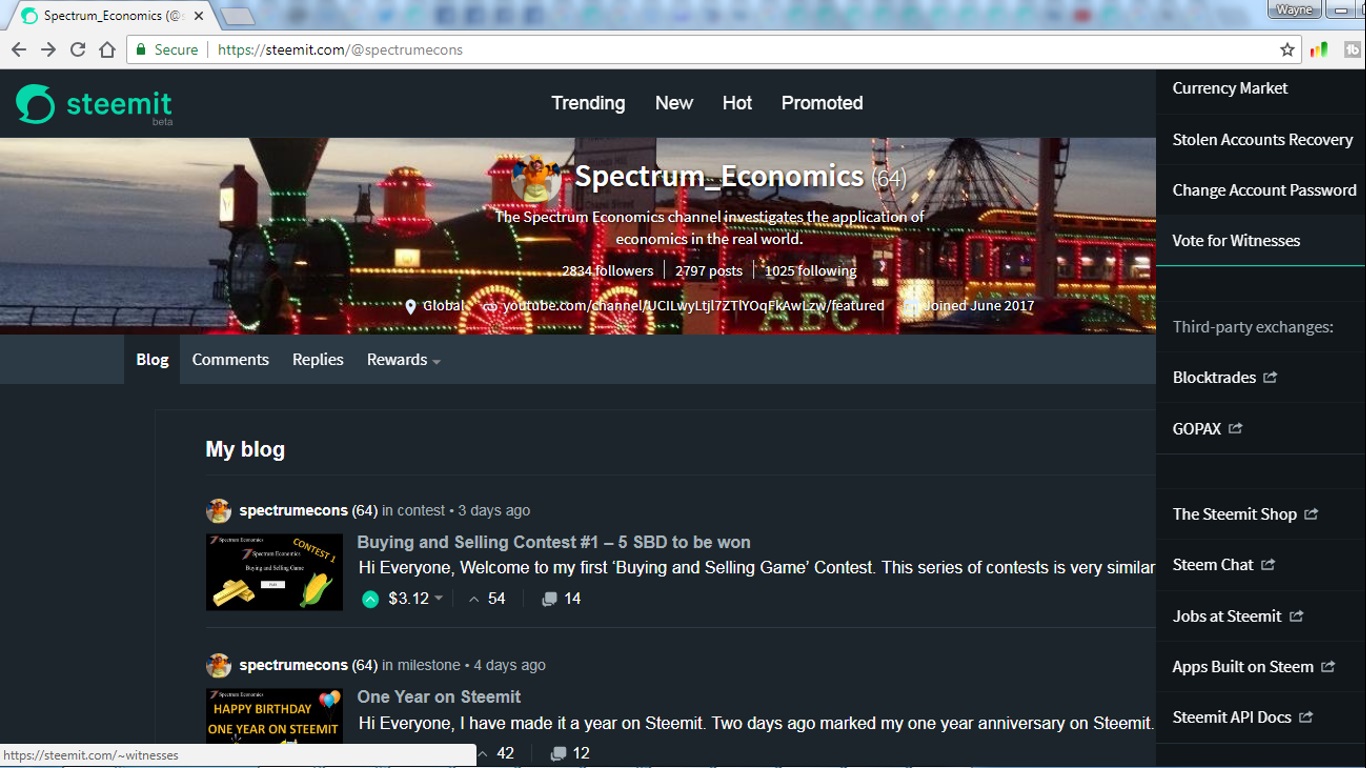Click the location pin icon beside Global
The width and height of the screenshot is (1366, 768).
(x=410, y=306)
